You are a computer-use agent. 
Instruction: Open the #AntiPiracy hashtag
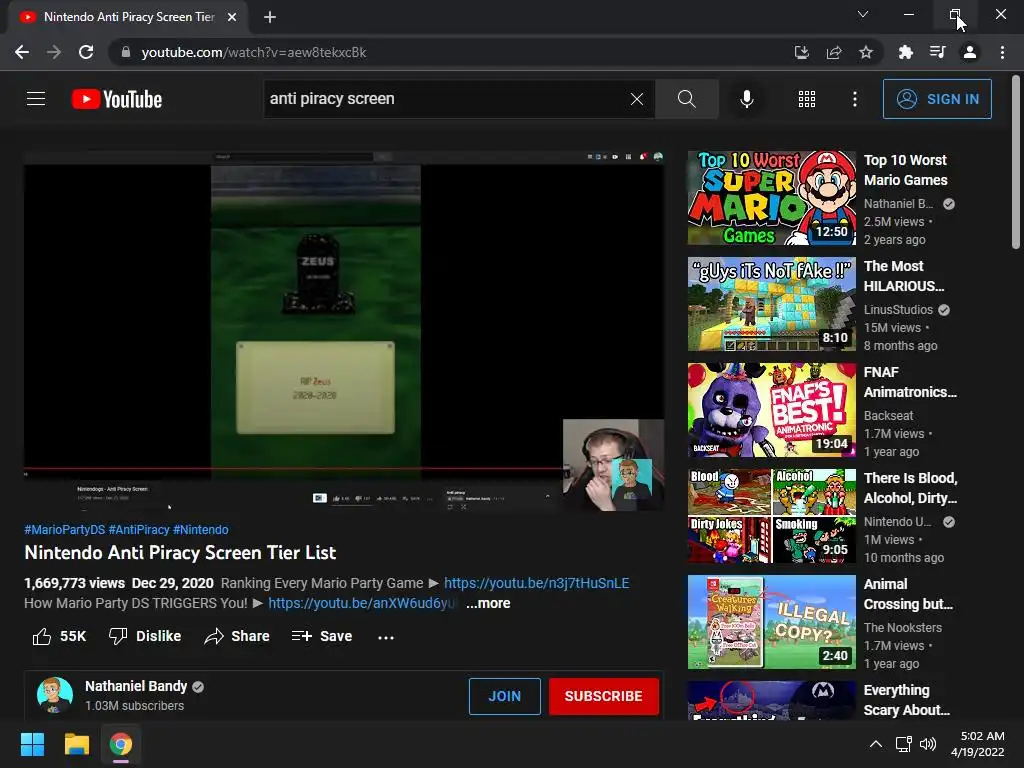(139, 530)
